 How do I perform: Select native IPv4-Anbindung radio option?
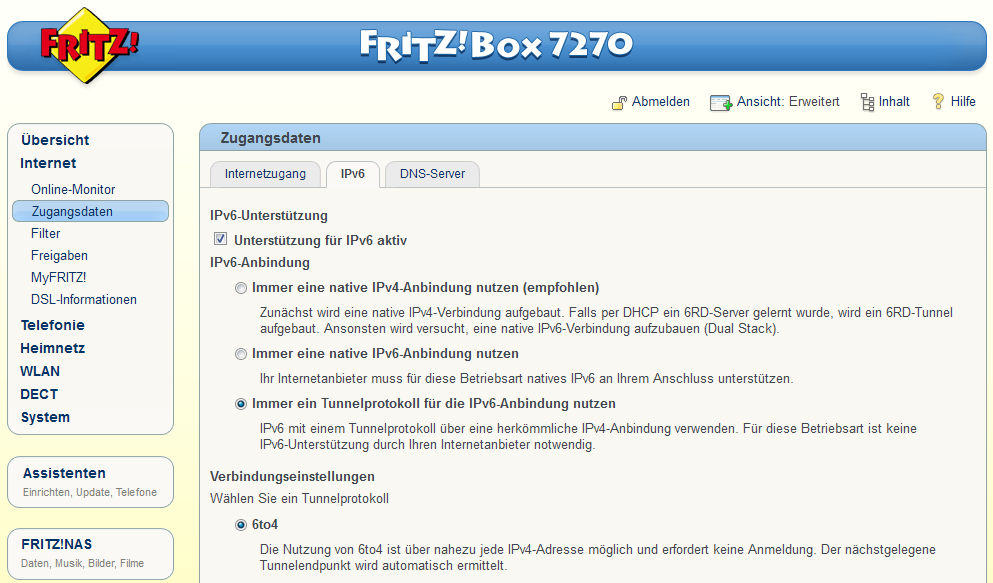tap(241, 288)
